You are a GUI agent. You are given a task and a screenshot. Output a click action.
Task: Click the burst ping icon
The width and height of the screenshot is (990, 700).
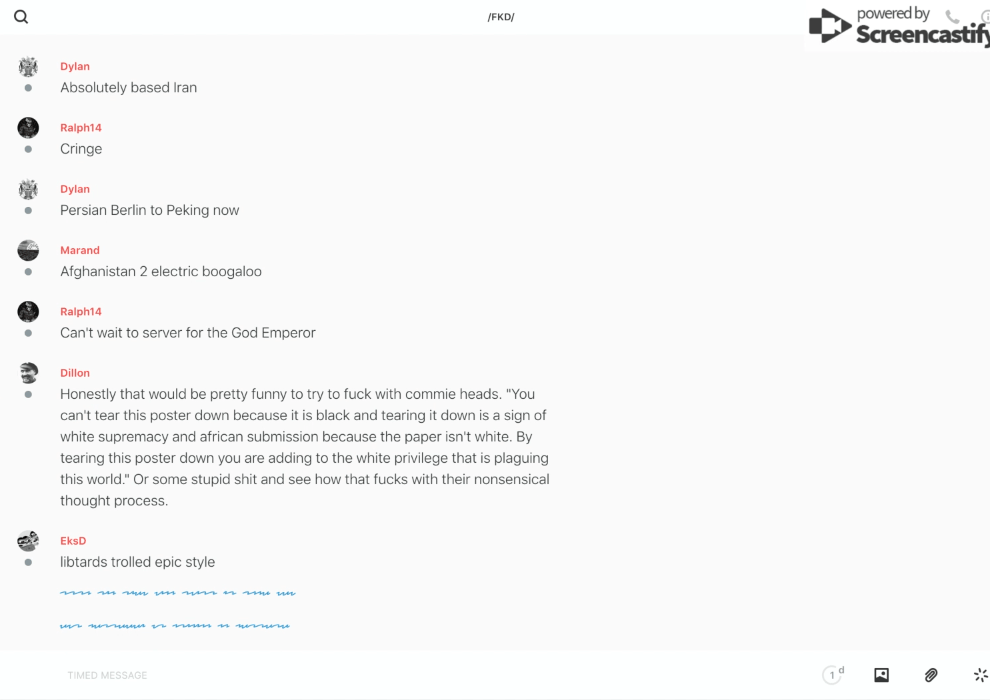click(980, 675)
